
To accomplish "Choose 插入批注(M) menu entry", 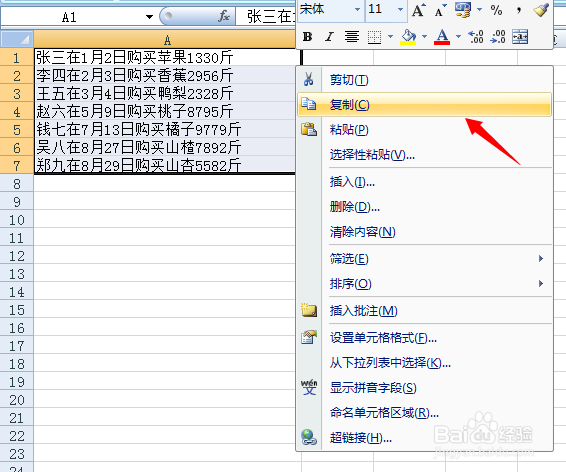I will [x=424, y=311].
